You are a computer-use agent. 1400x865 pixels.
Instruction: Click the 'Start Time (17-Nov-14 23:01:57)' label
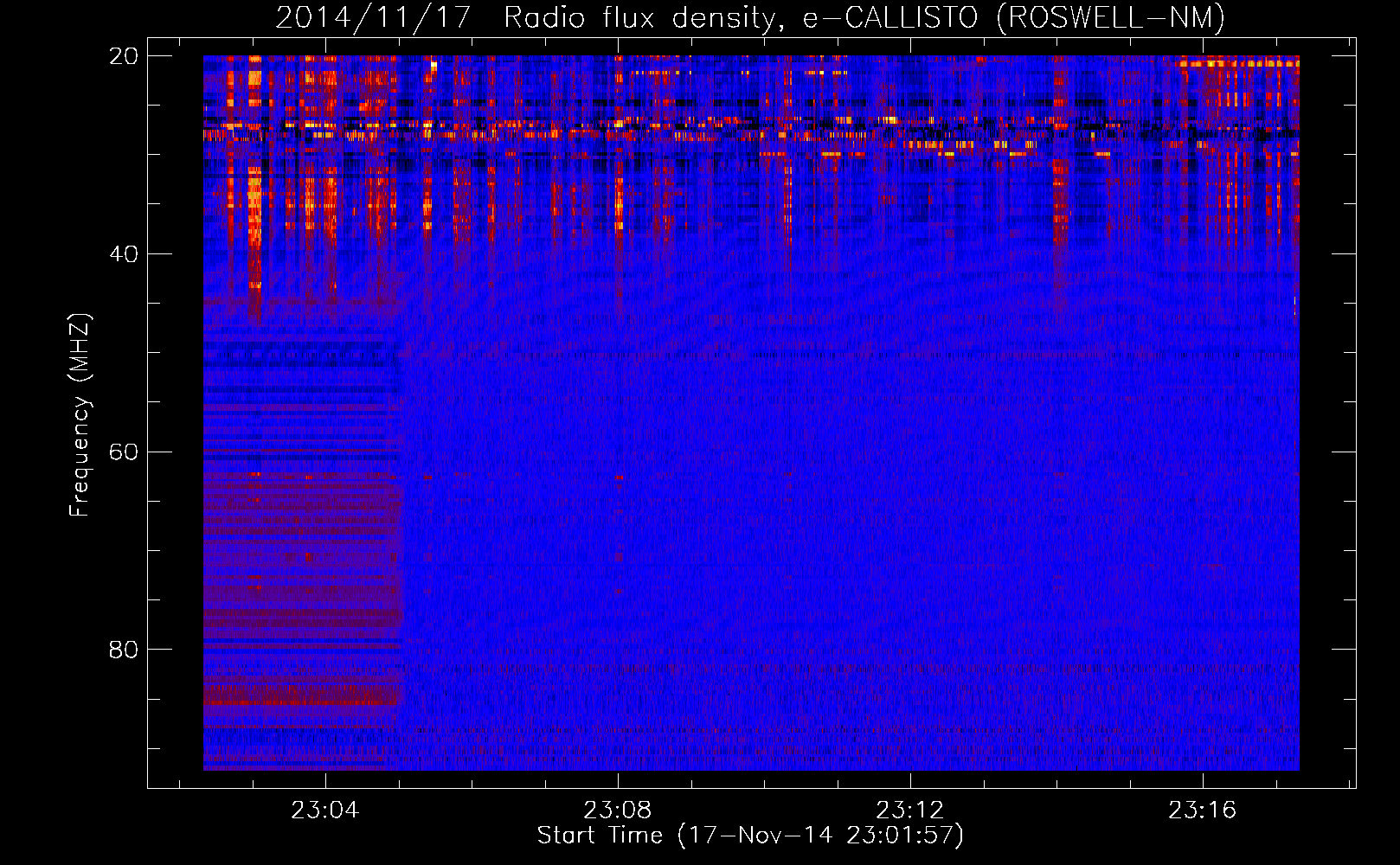750,836
